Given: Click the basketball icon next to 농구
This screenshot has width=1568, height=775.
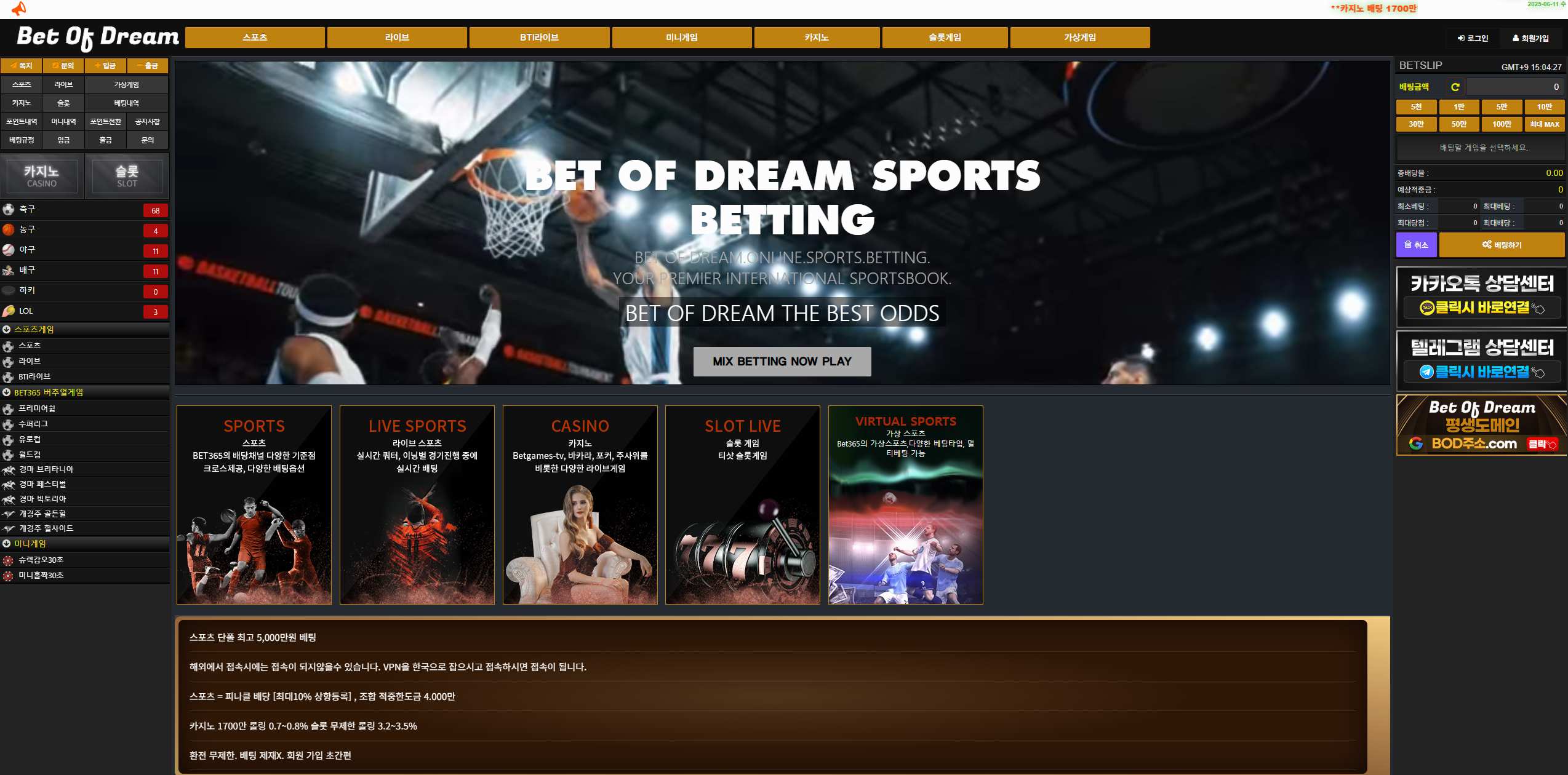Looking at the screenshot, I should [x=9, y=230].
